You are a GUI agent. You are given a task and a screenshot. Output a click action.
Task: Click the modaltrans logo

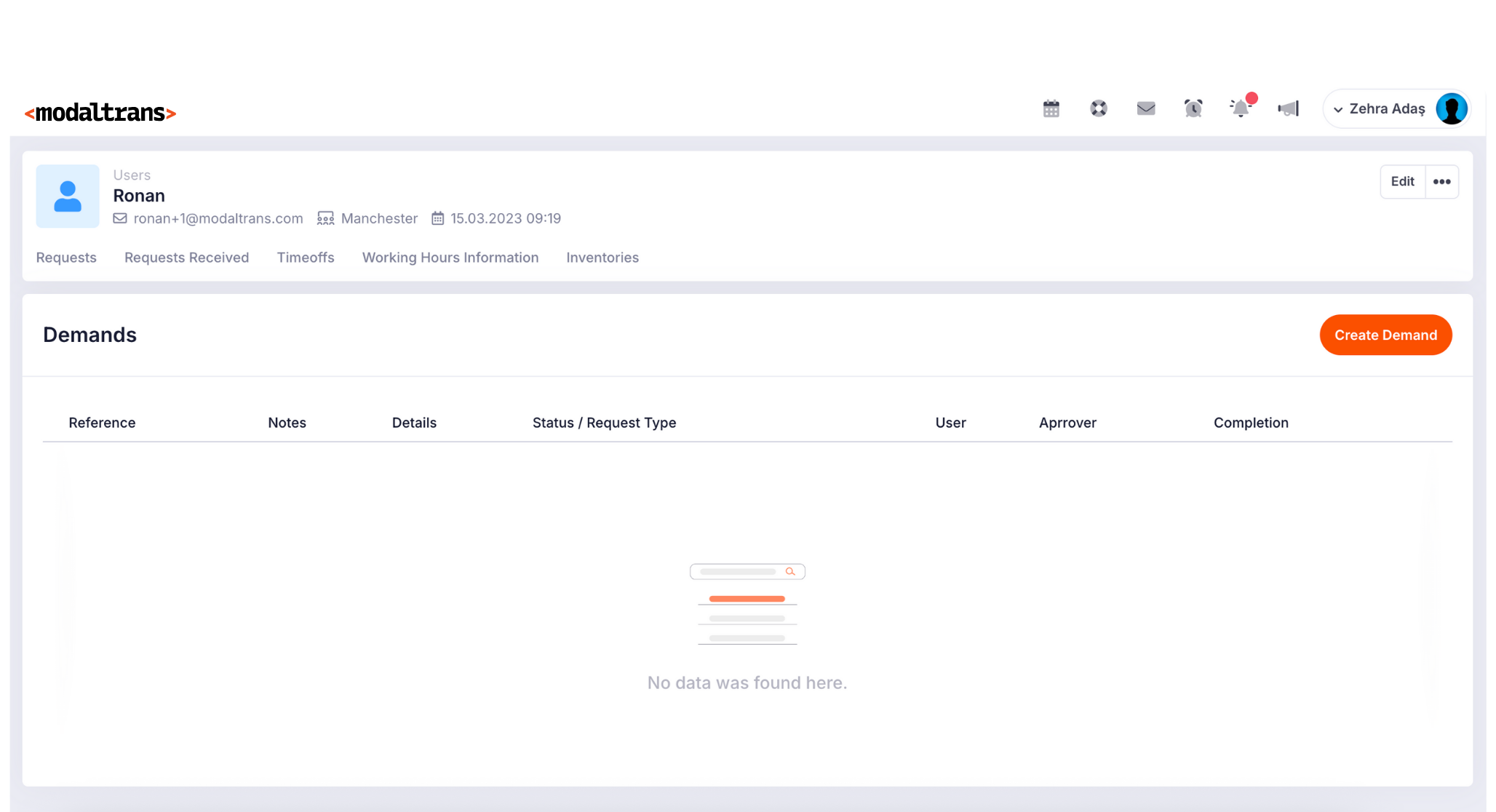pyautogui.click(x=99, y=111)
